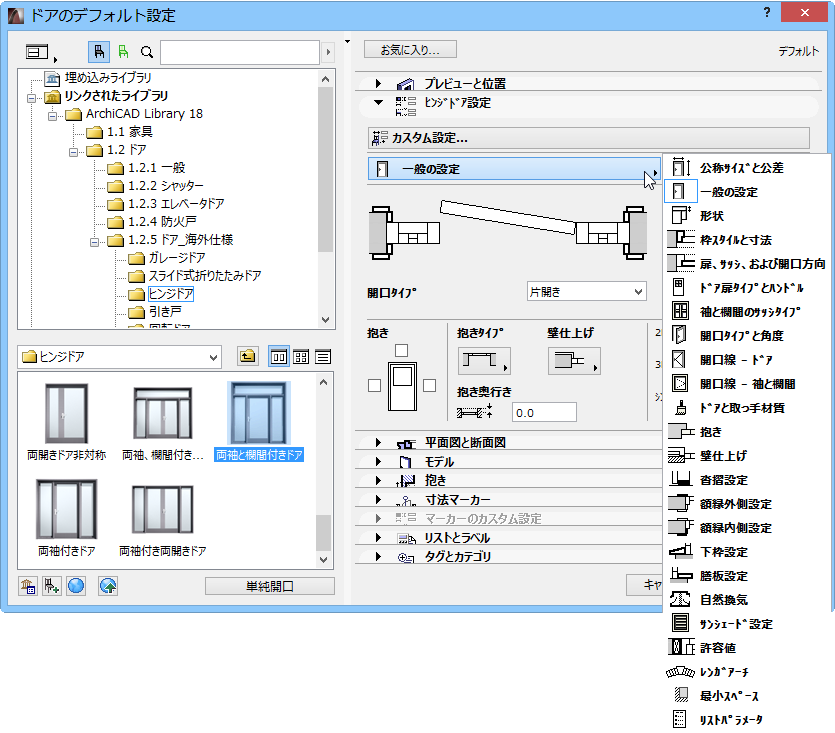Enable the single item view toggle

pos(277,356)
